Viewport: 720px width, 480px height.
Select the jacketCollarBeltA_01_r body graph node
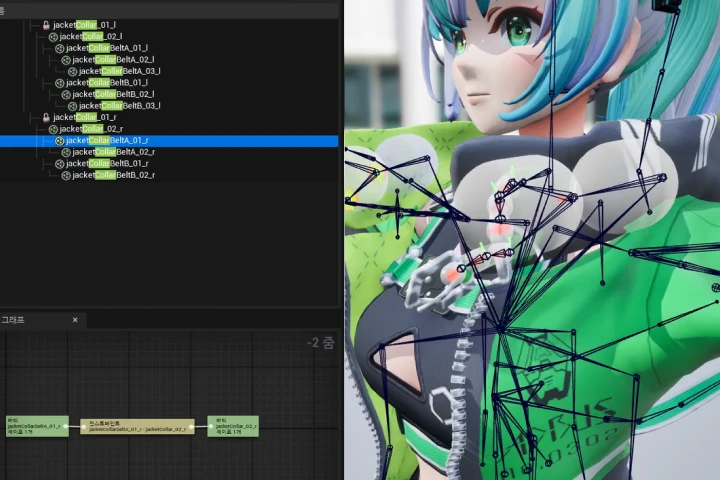(x=35, y=426)
